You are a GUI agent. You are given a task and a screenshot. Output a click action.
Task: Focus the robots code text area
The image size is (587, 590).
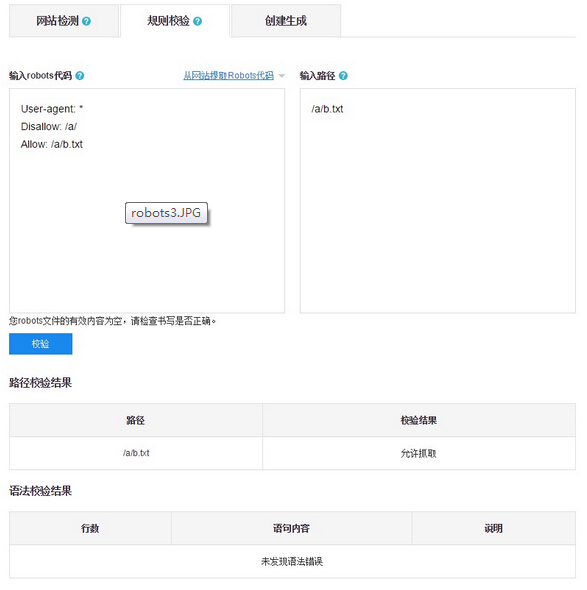coord(147,201)
